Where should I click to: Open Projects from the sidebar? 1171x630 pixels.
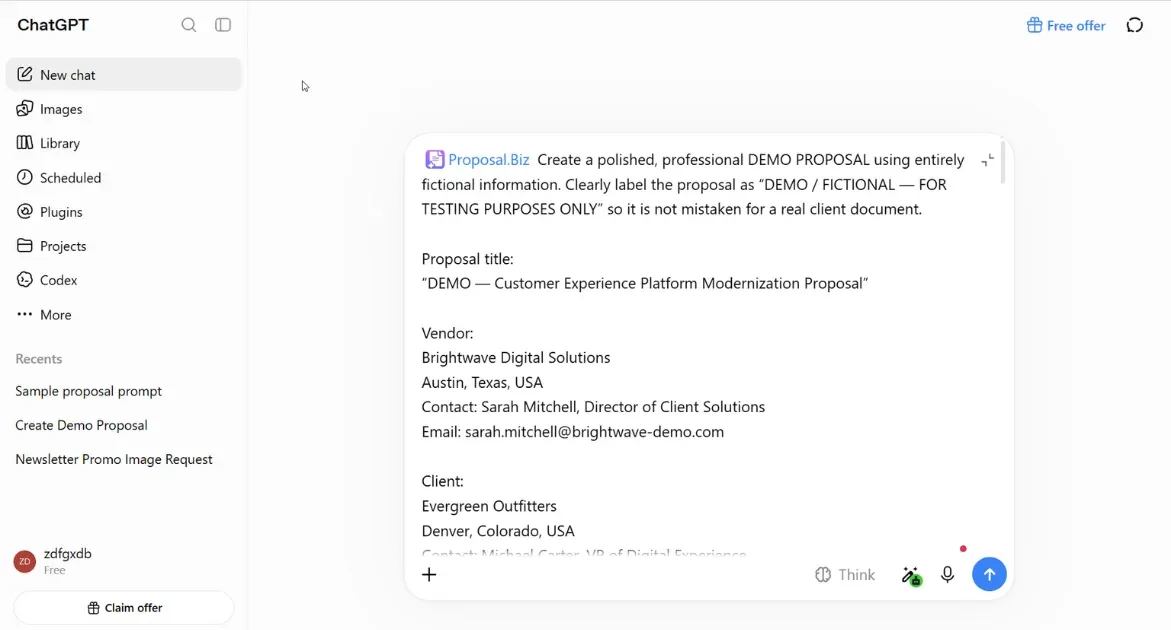click(x=124, y=246)
